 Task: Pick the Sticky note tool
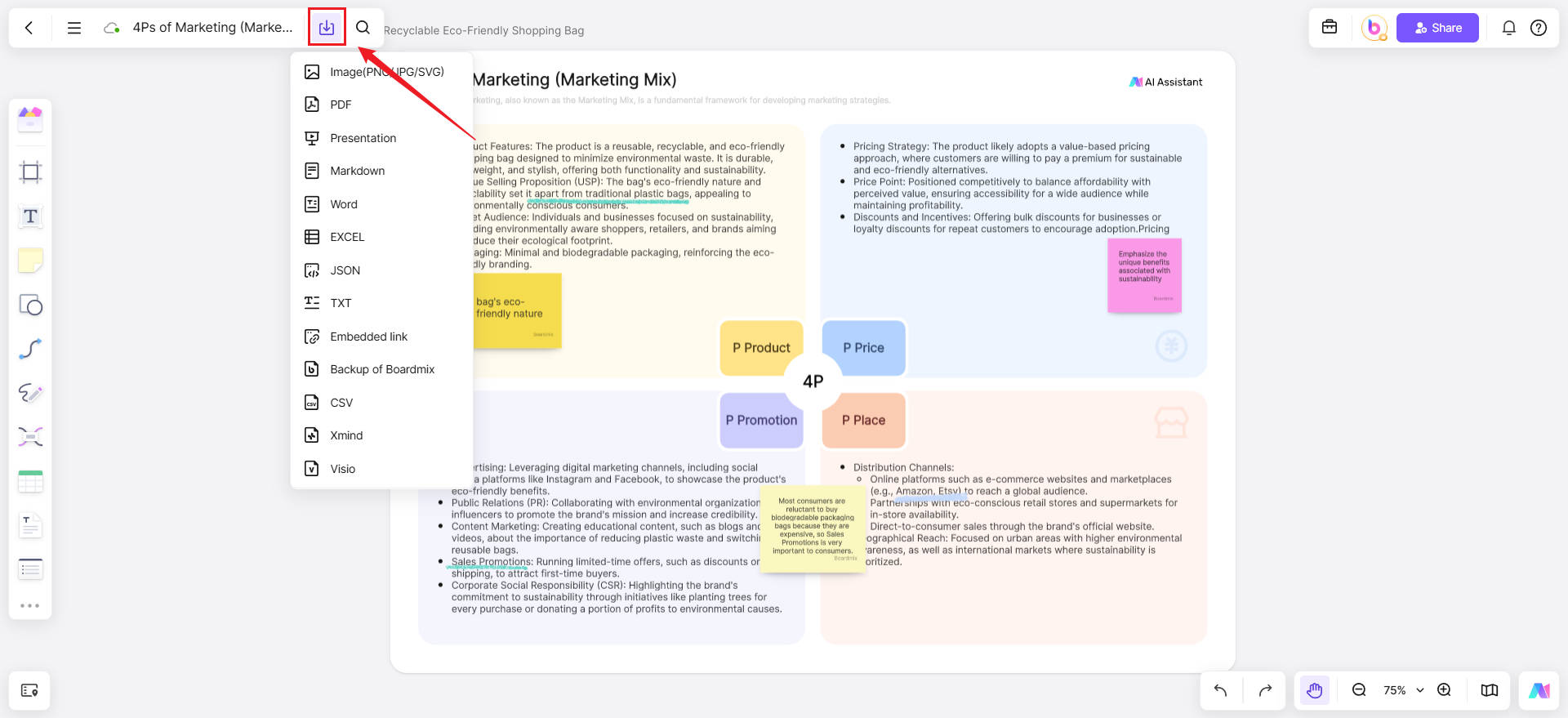click(x=30, y=261)
